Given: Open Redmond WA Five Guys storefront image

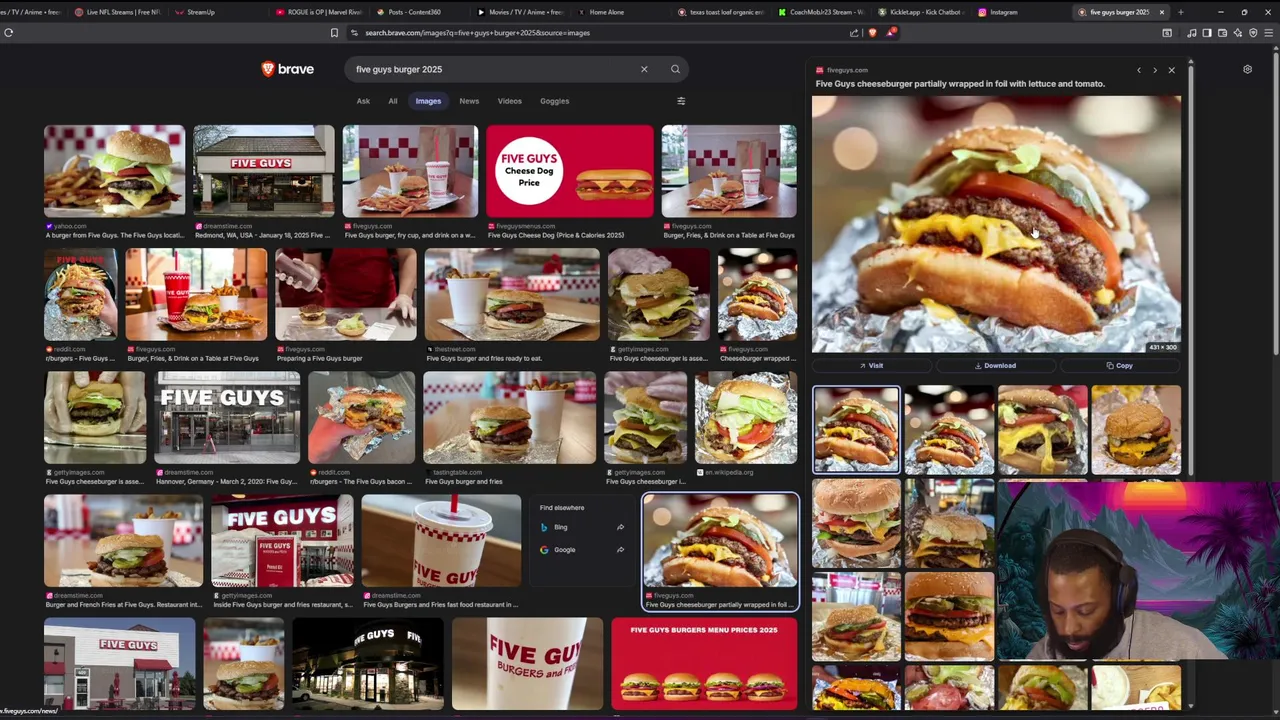Looking at the screenshot, I should click(x=264, y=171).
